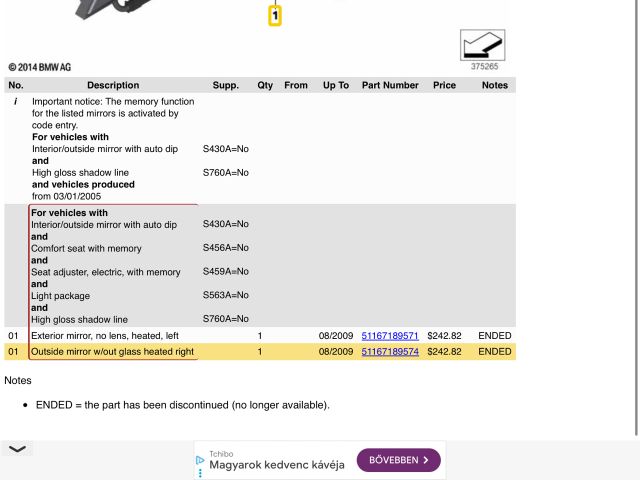Open part number 51167189574 link
This screenshot has height=480, width=640.
(x=390, y=352)
